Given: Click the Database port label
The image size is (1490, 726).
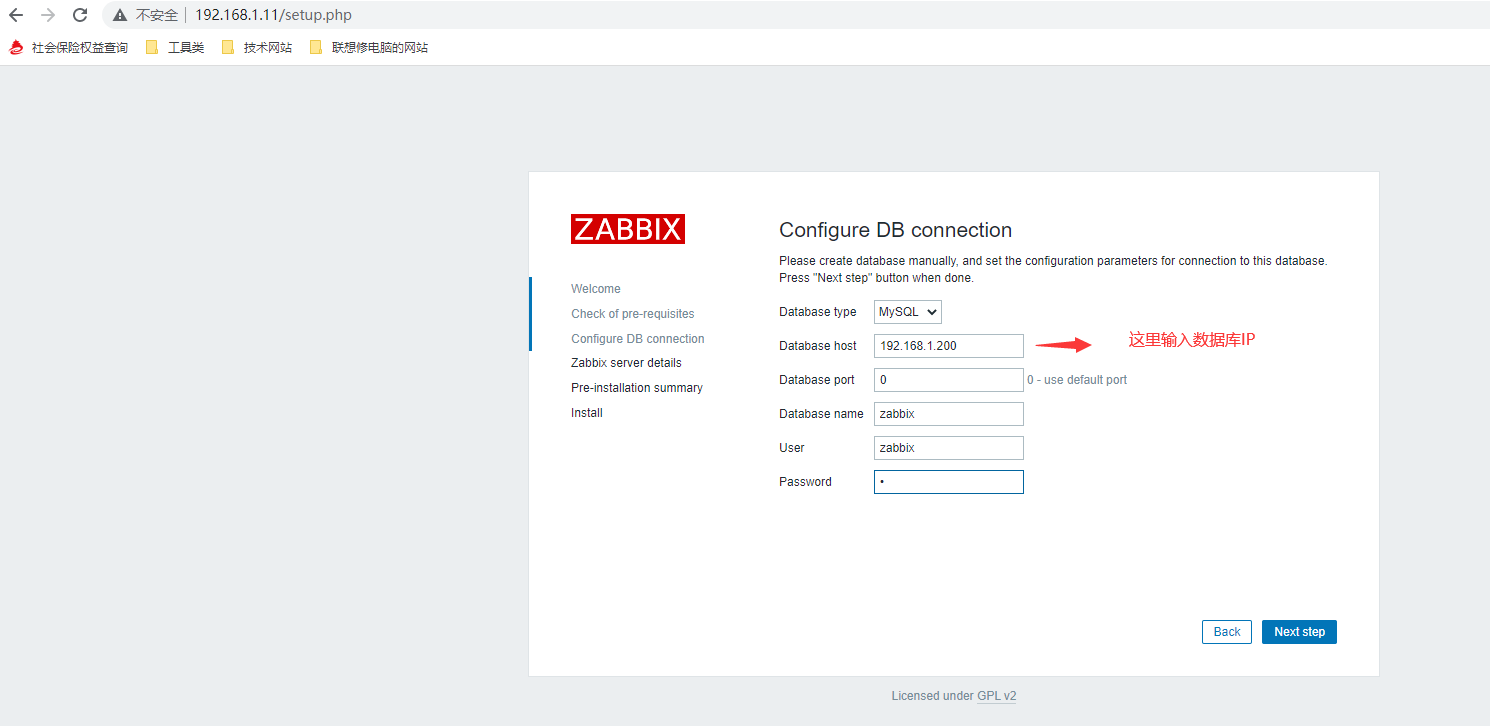Looking at the screenshot, I should pyautogui.click(x=817, y=380).
